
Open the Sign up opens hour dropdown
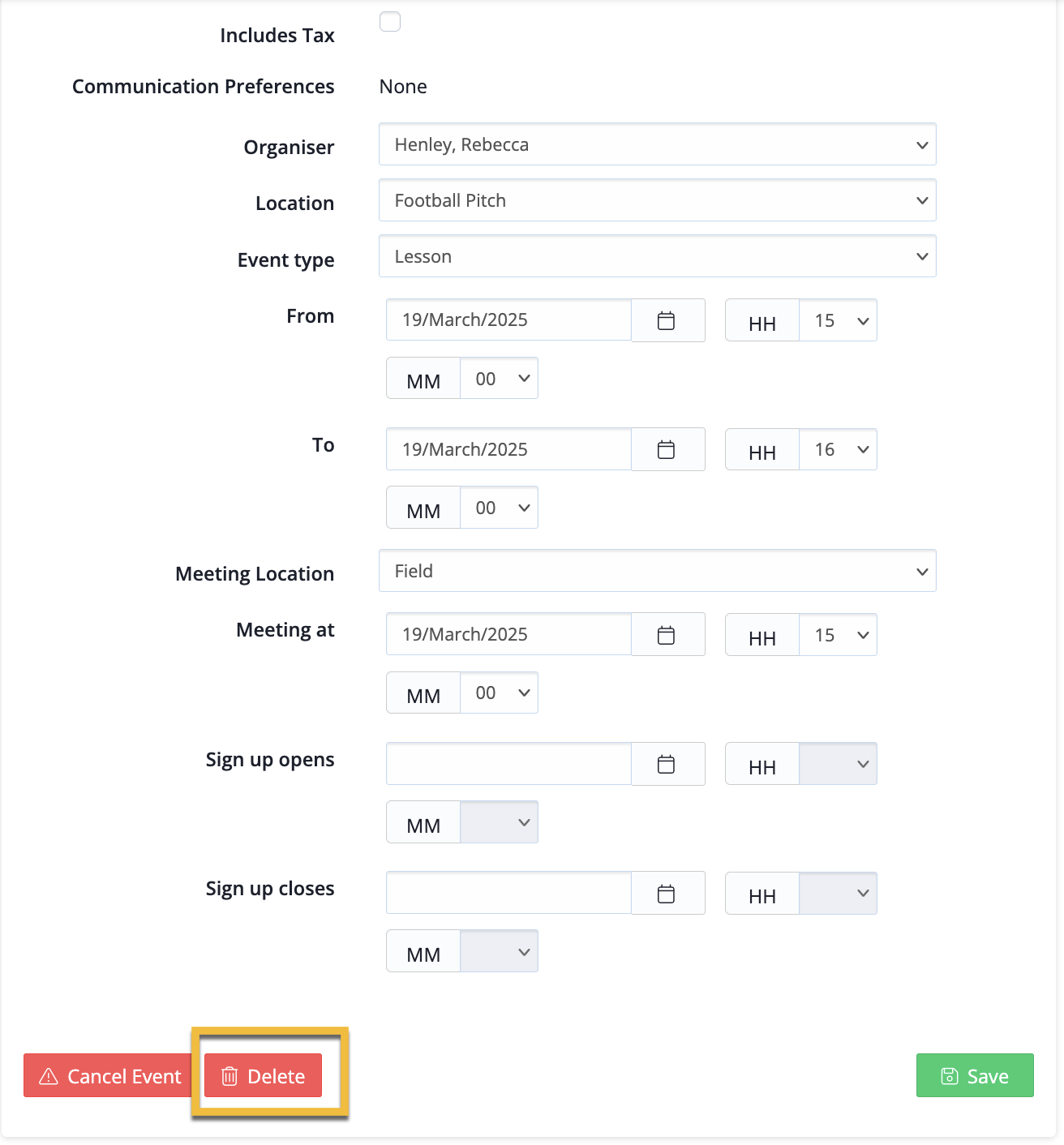(838, 764)
